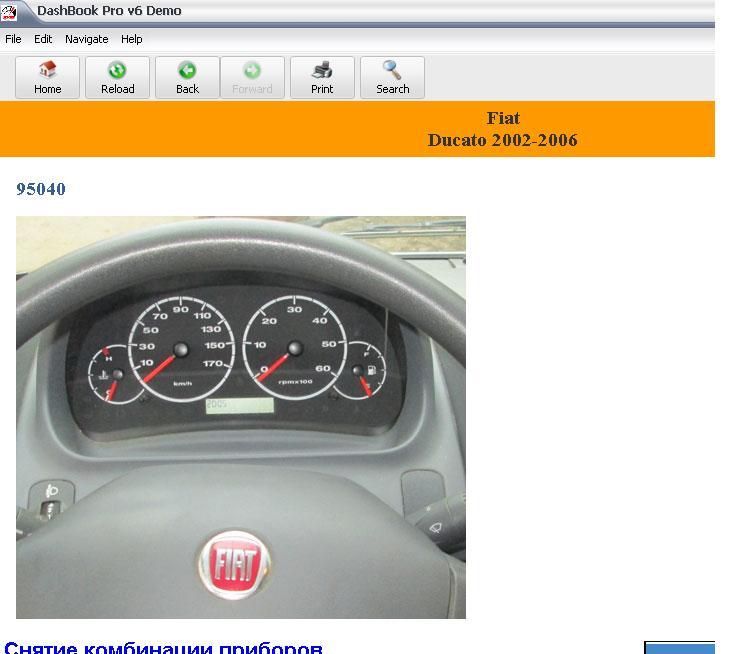Open the Edit menu
Screen dimensions: 742x654
(x=43, y=39)
